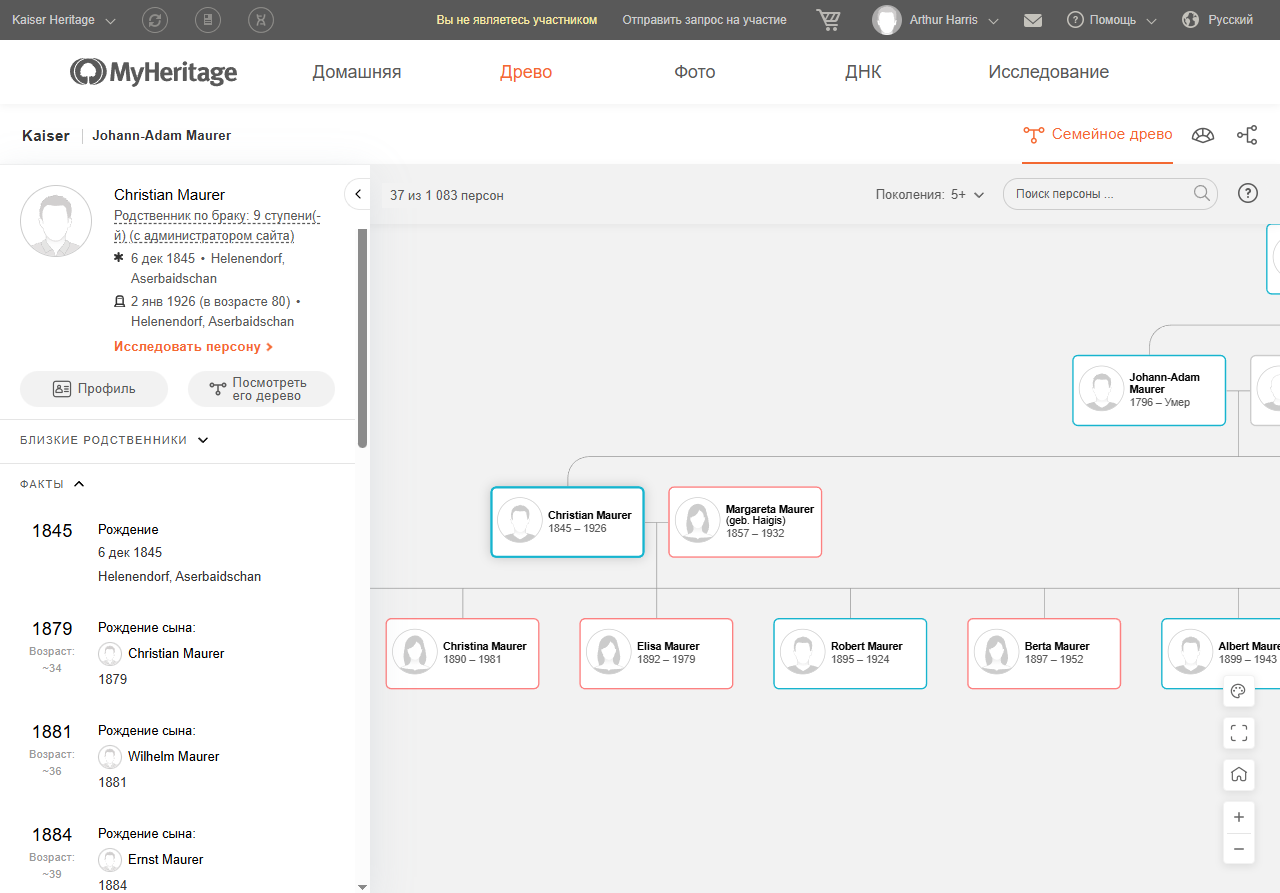The height and width of the screenshot is (893, 1280).
Task: Click the side panel scrollbar
Action: point(363,340)
